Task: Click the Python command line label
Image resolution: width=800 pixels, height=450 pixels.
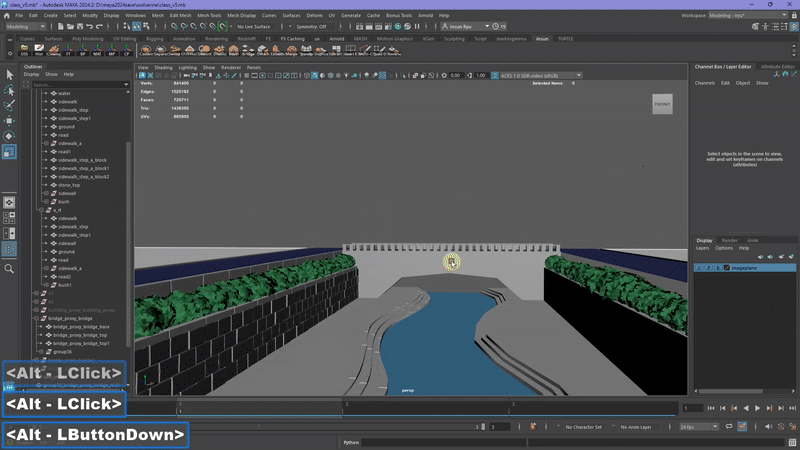Action: click(351, 442)
